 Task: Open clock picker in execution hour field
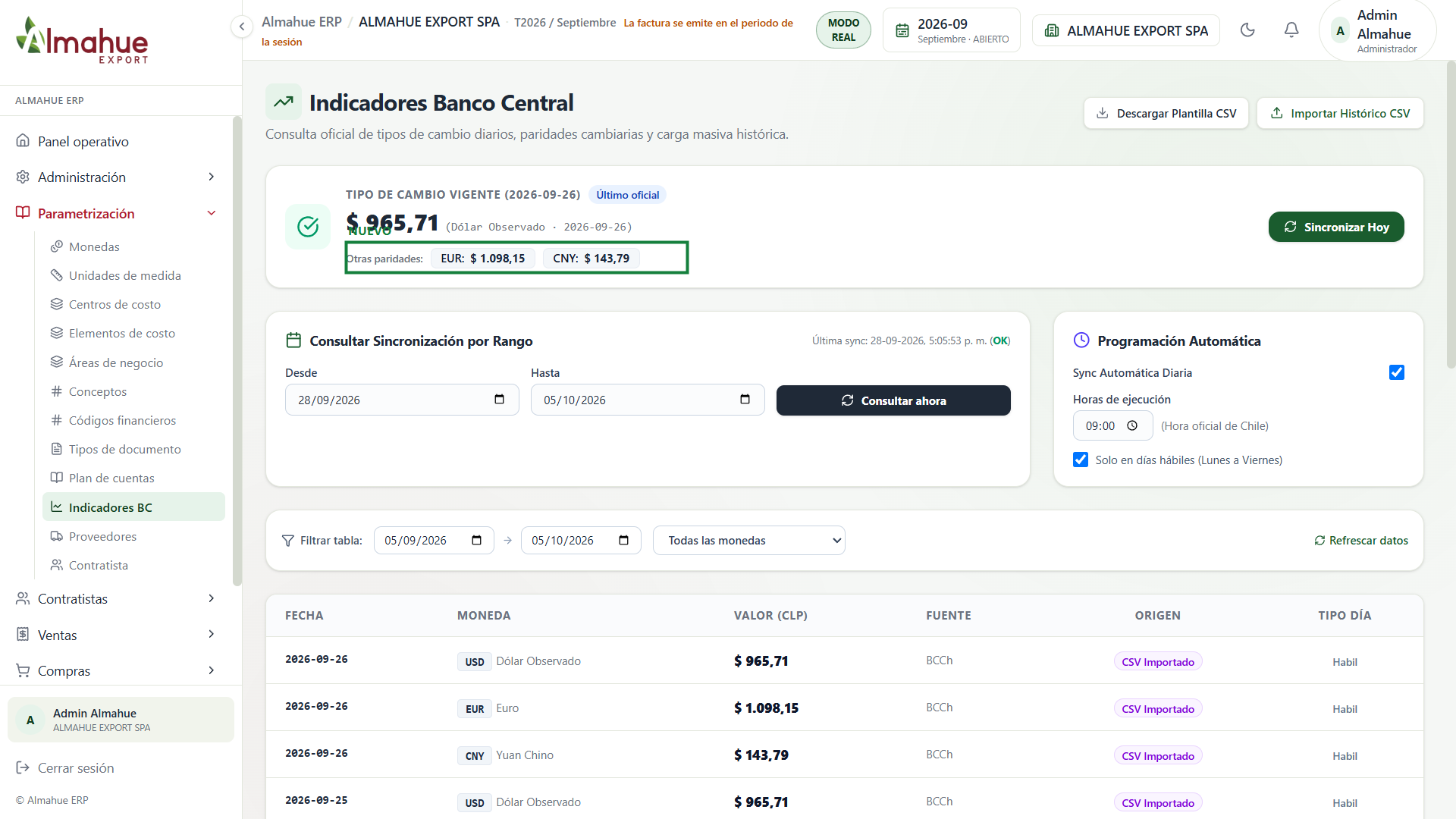tap(1132, 425)
